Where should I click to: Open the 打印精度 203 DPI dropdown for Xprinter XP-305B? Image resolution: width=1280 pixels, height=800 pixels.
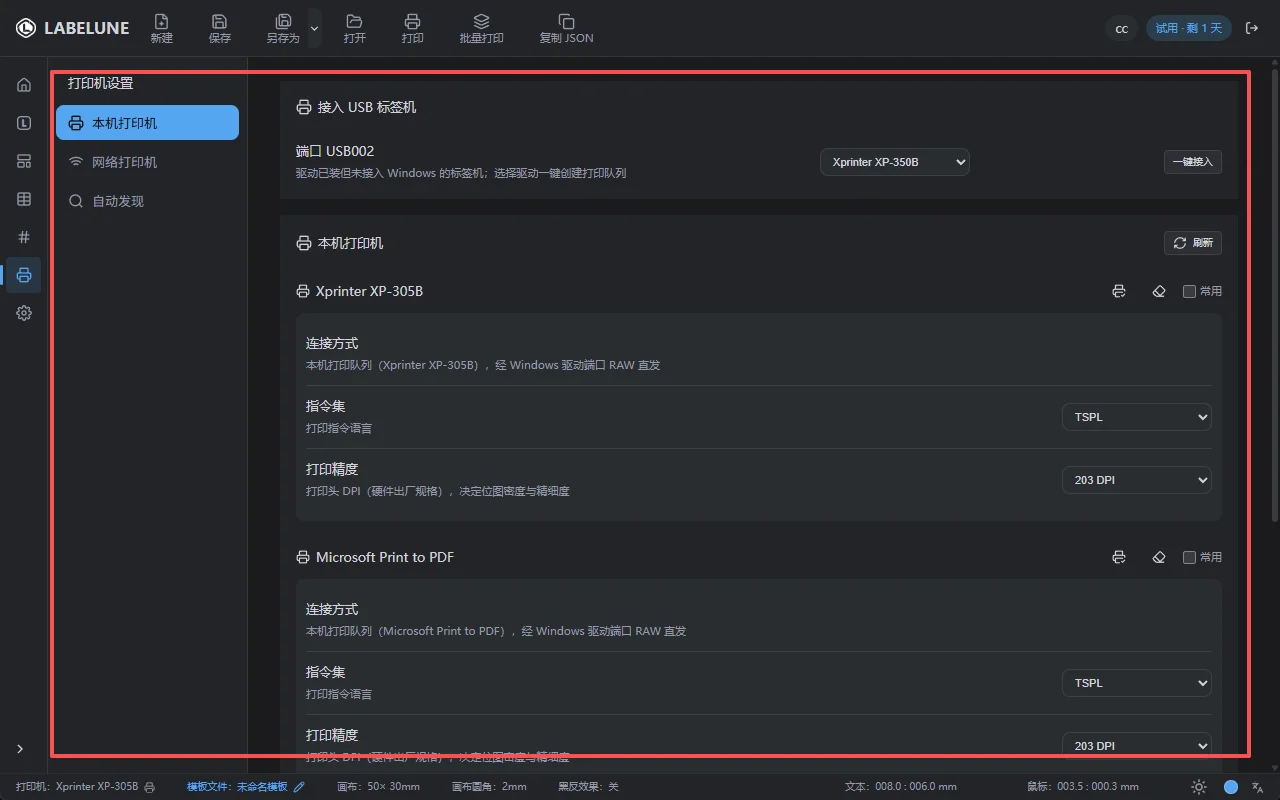[x=1137, y=480]
